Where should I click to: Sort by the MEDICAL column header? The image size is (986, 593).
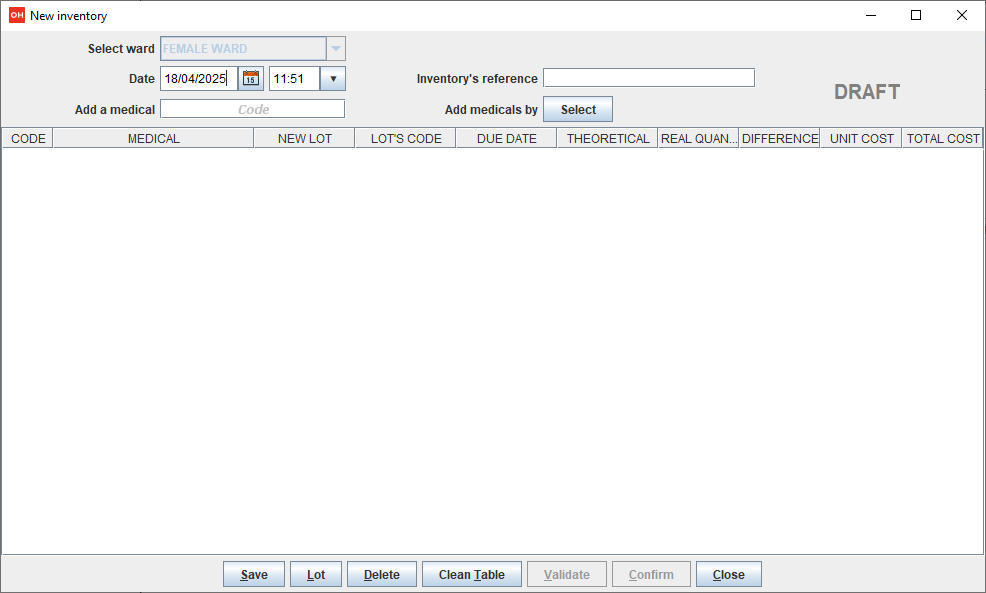[153, 139]
